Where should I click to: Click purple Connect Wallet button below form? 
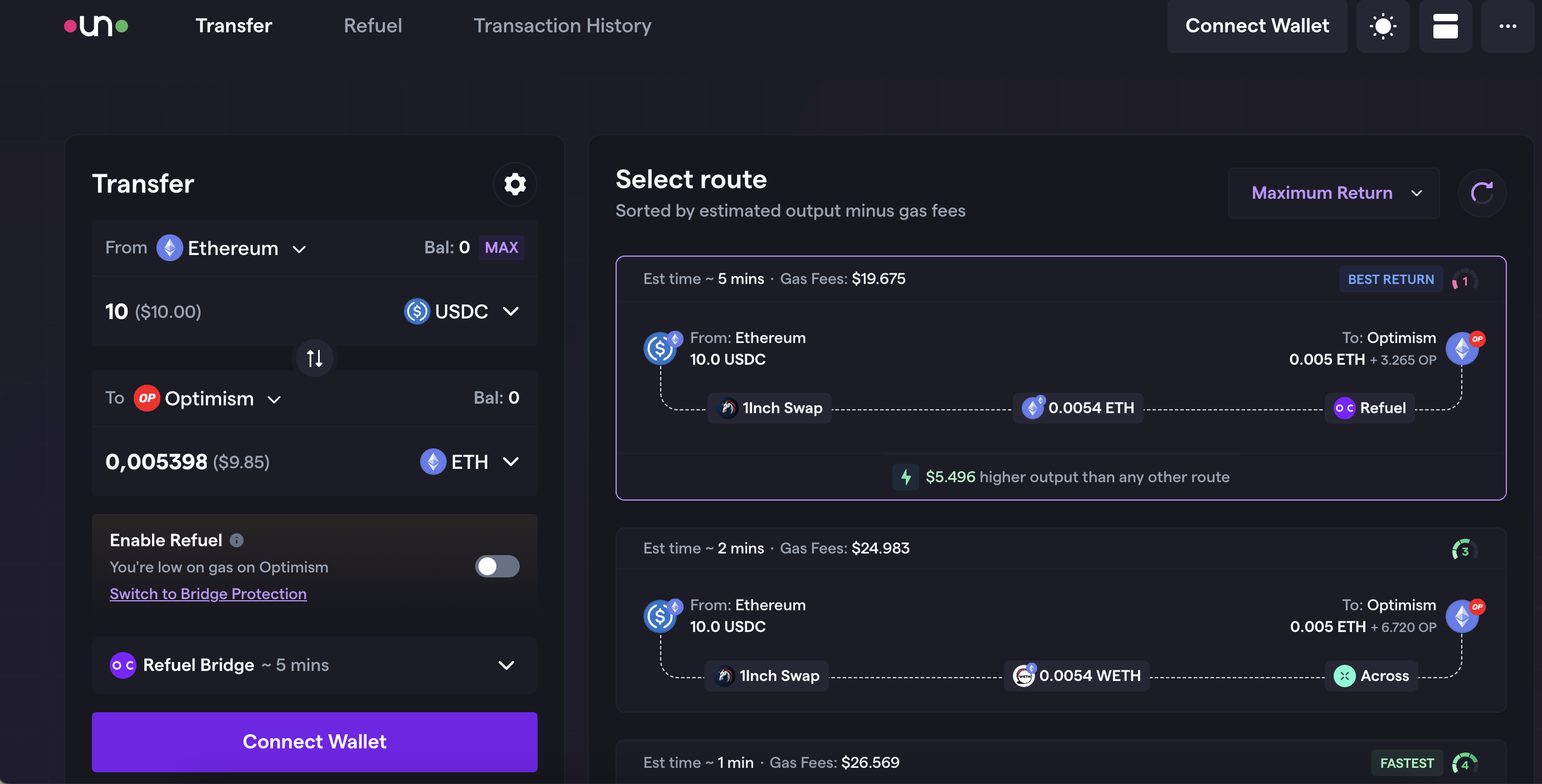pyautogui.click(x=314, y=742)
